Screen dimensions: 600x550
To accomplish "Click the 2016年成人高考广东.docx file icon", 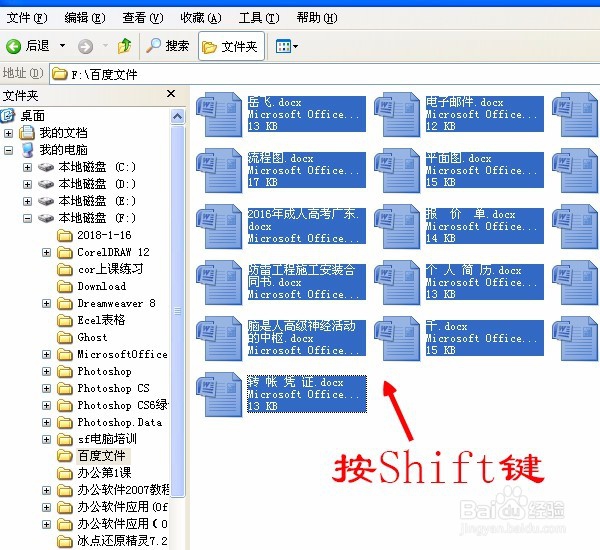I will [x=219, y=227].
